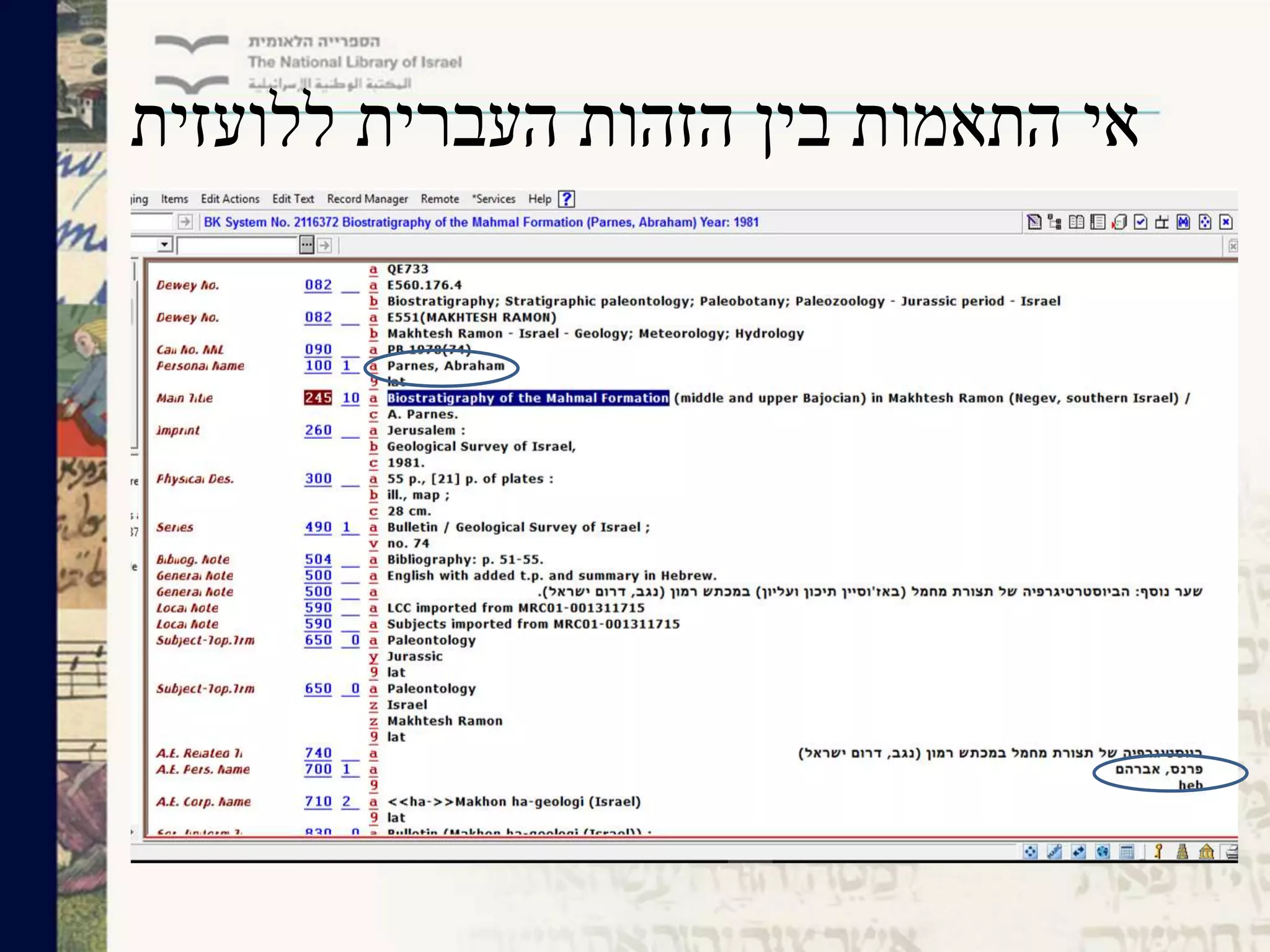Open the Record Manager menu

[368, 199]
